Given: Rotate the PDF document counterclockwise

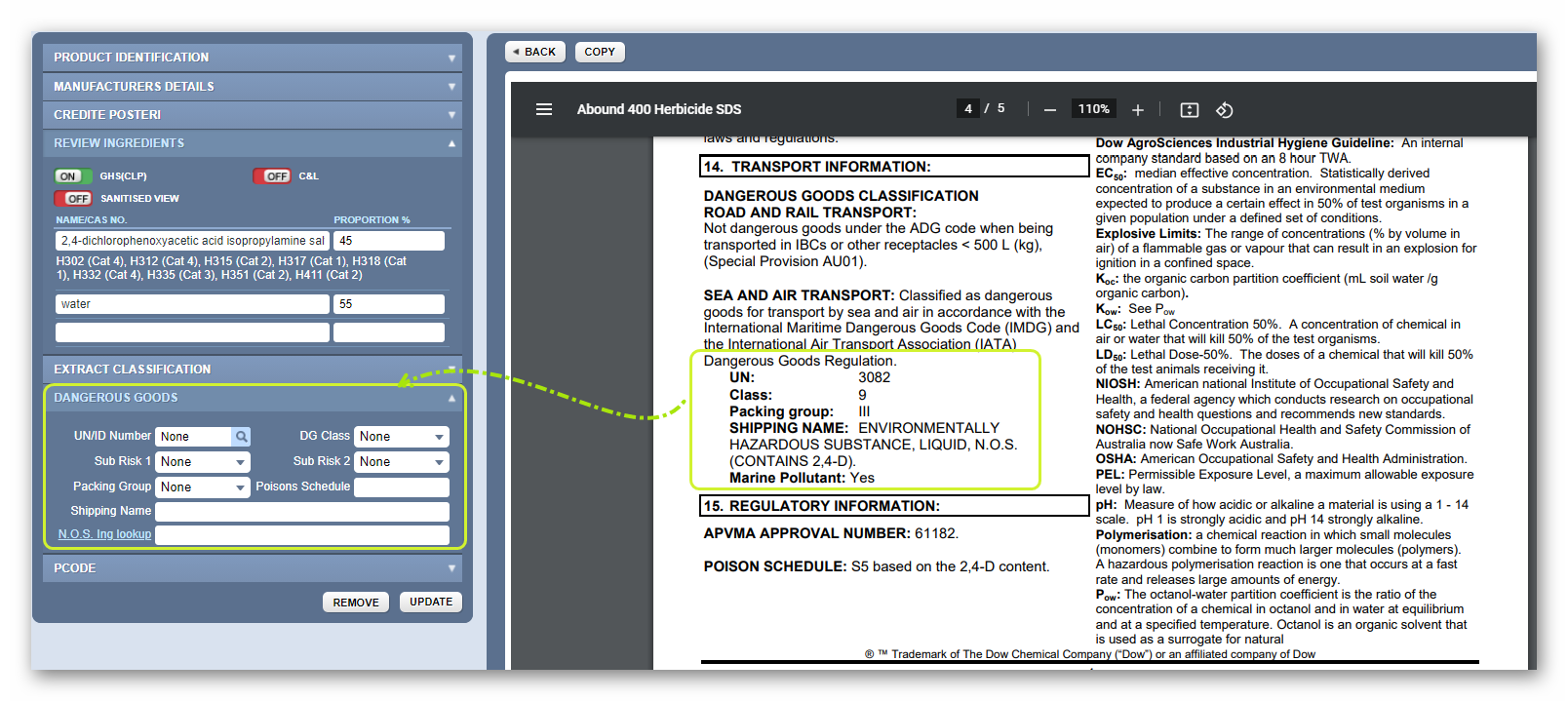Looking at the screenshot, I should coord(1225,110).
